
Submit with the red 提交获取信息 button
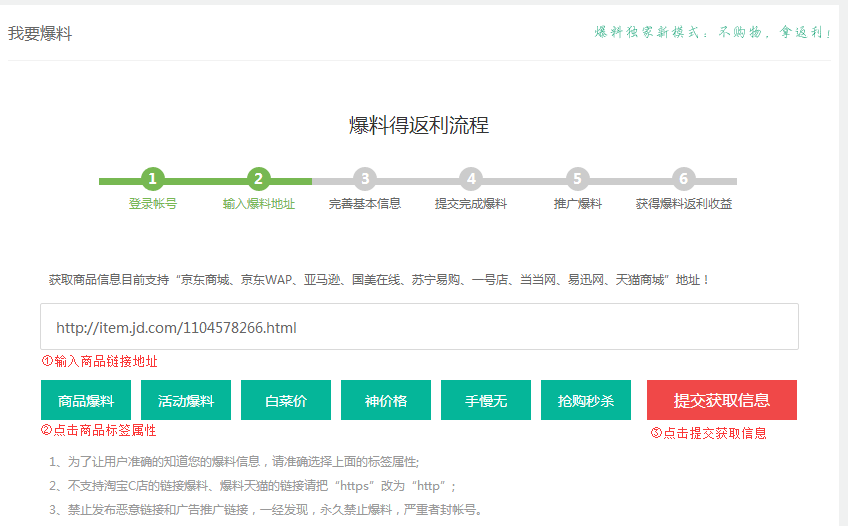(x=722, y=400)
